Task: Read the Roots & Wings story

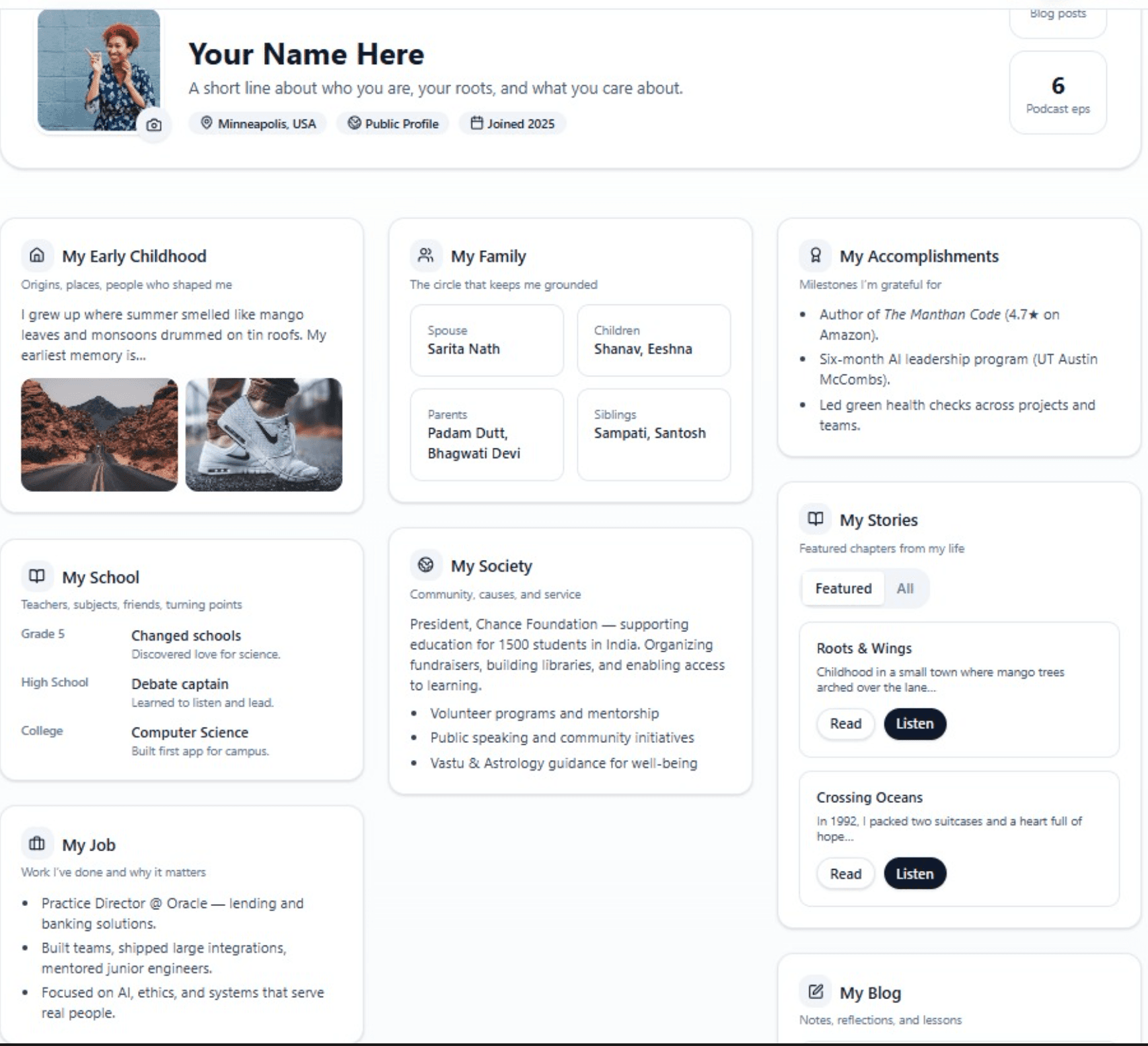Action: pyautogui.click(x=845, y=724)
